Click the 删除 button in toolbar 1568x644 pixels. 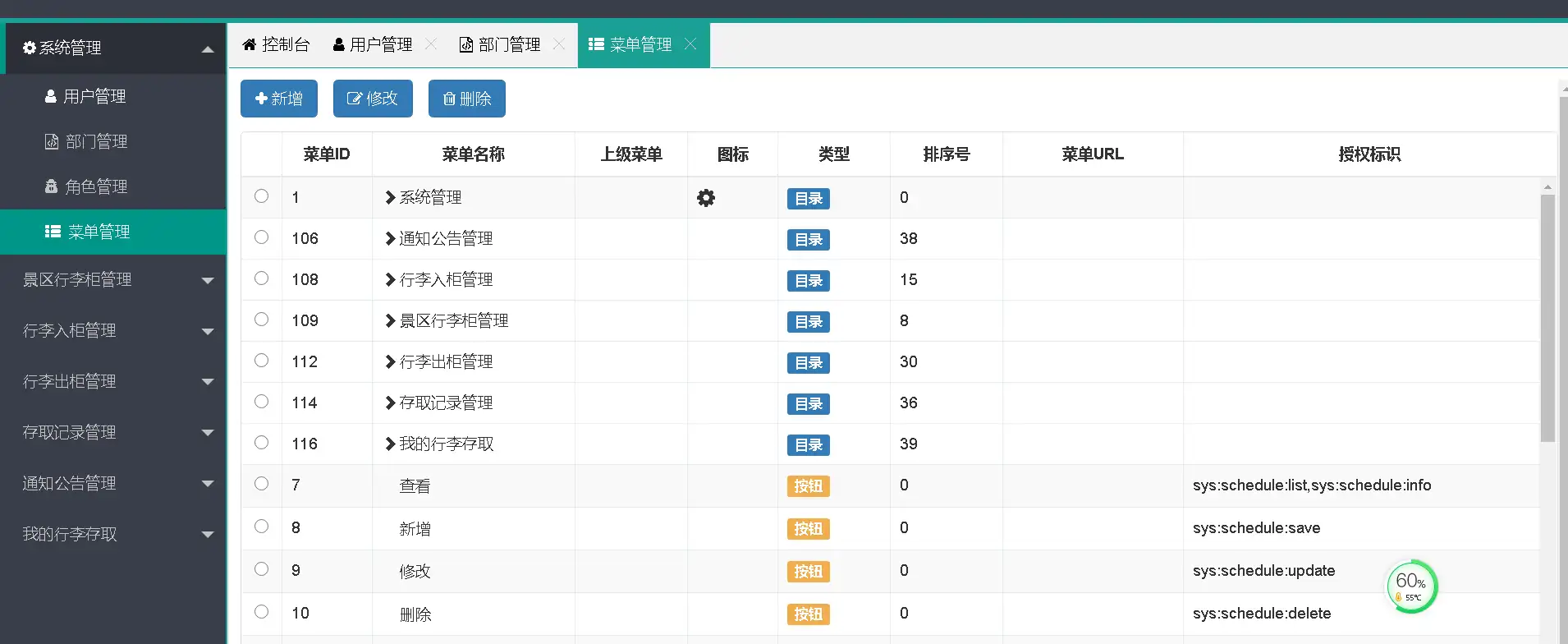pos(466,99)
